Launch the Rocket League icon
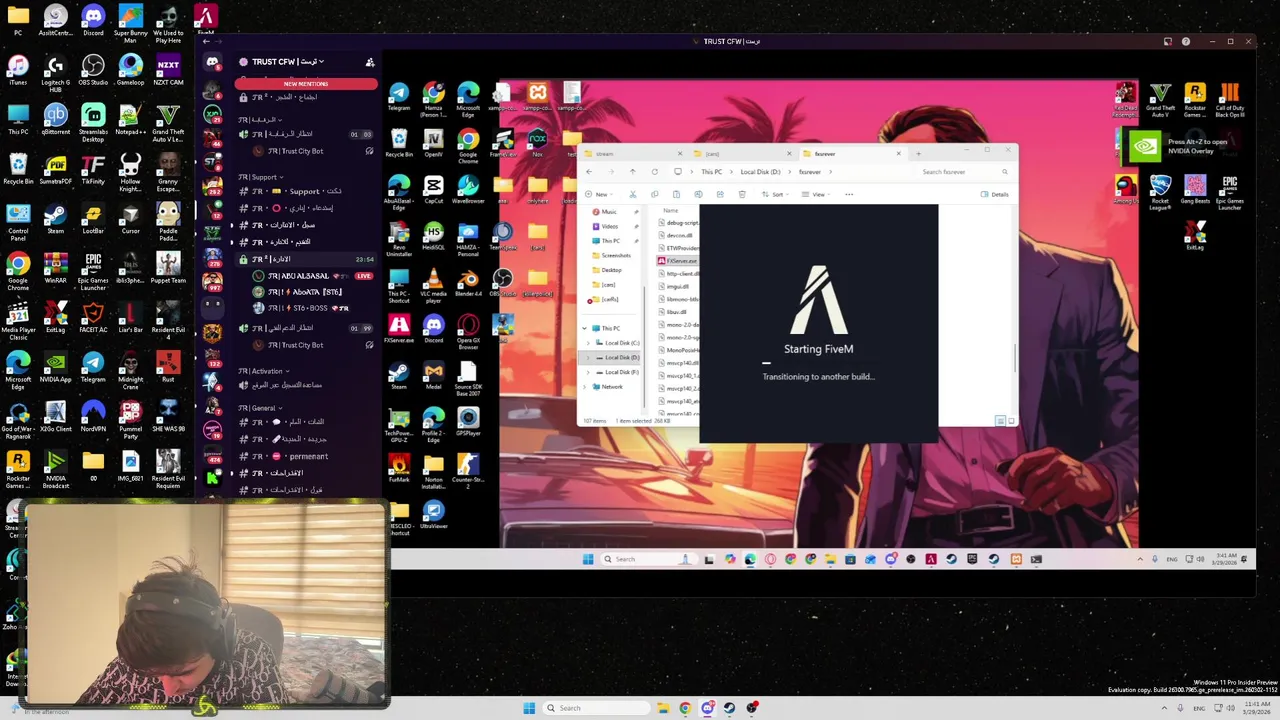Viewport: 1280px width, 720px height. point(1160,190)
